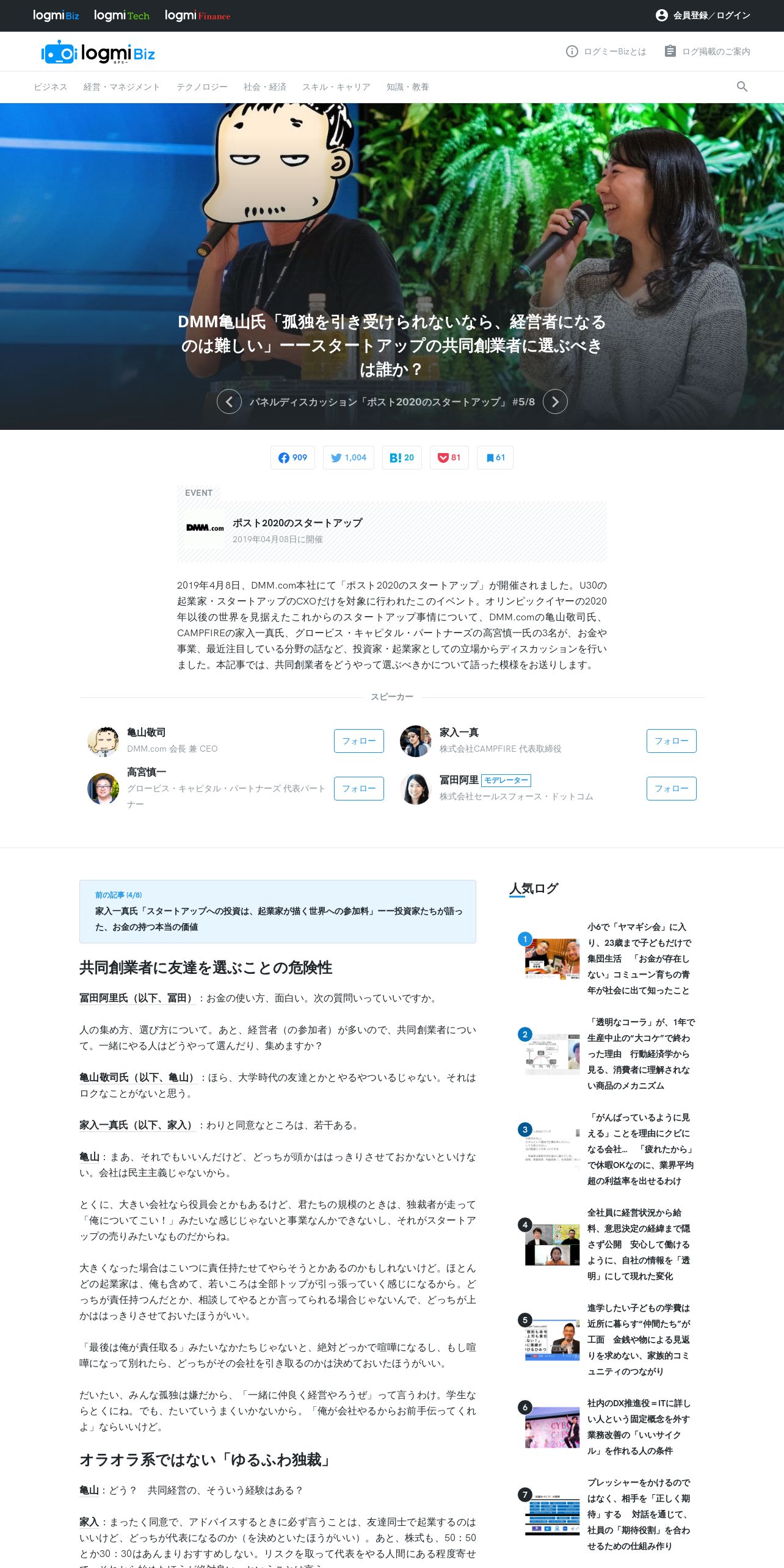Save to Pocket button showing 81
Viewport: 784px width, 1568px height.
coord(449,457)
